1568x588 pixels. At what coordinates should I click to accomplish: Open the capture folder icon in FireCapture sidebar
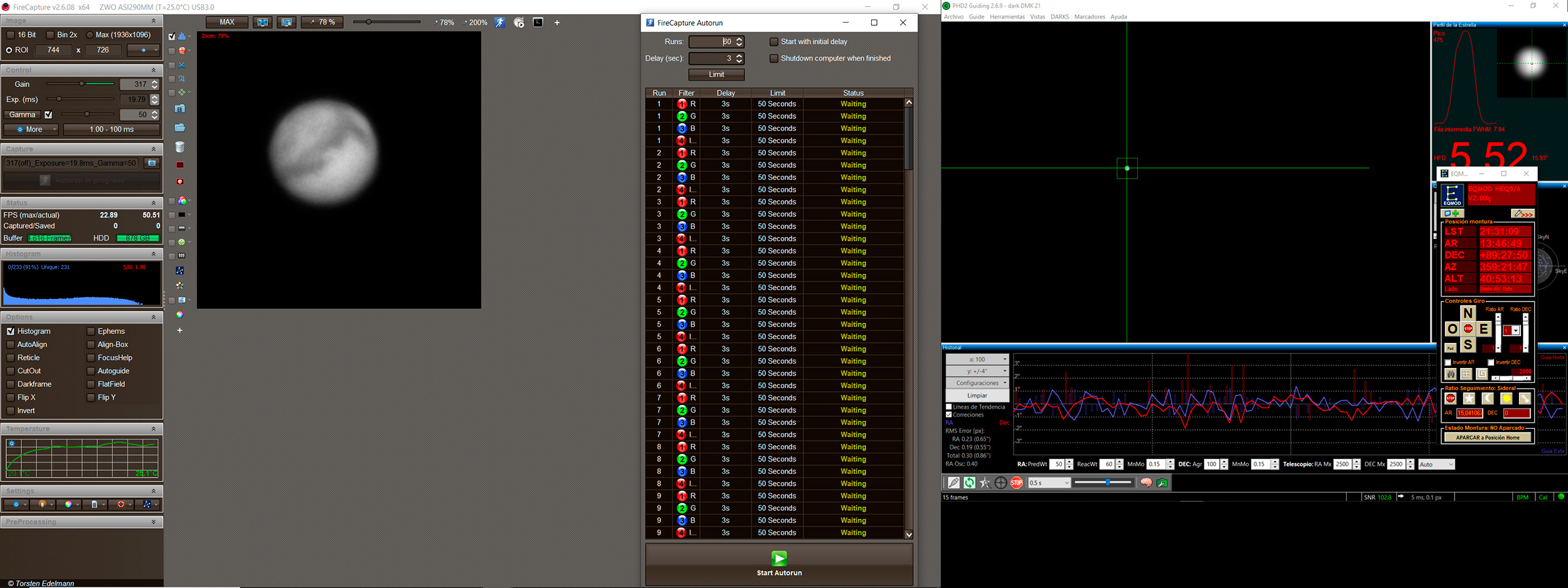click(180, 128)
